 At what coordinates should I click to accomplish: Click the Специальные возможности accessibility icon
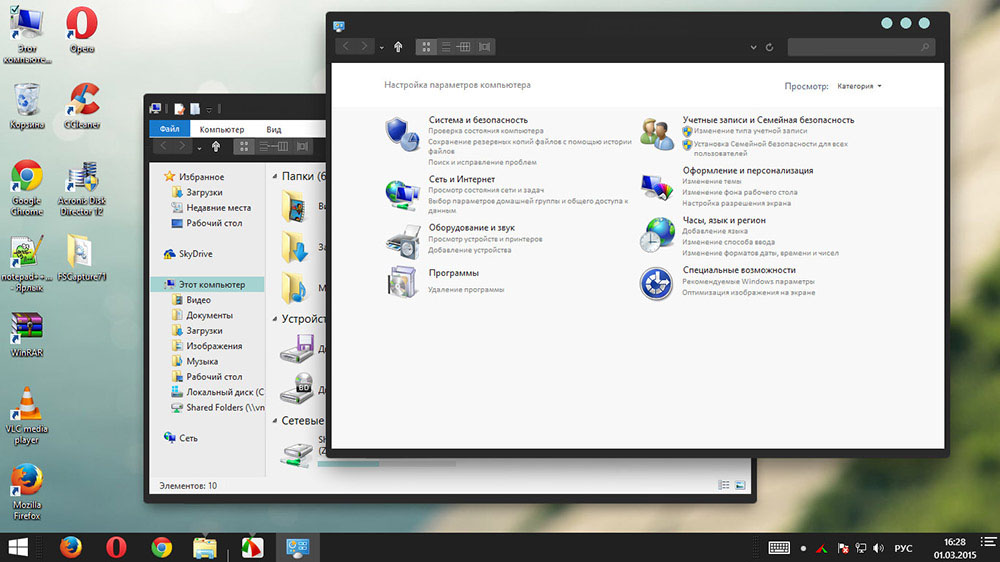[657, 283]
